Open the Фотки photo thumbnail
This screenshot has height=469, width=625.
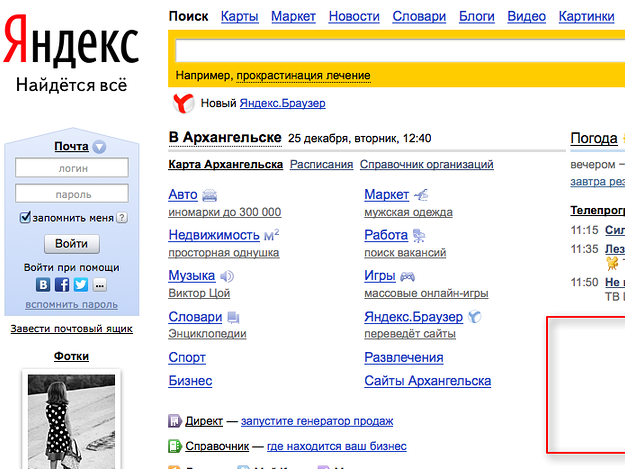[71, 420]
